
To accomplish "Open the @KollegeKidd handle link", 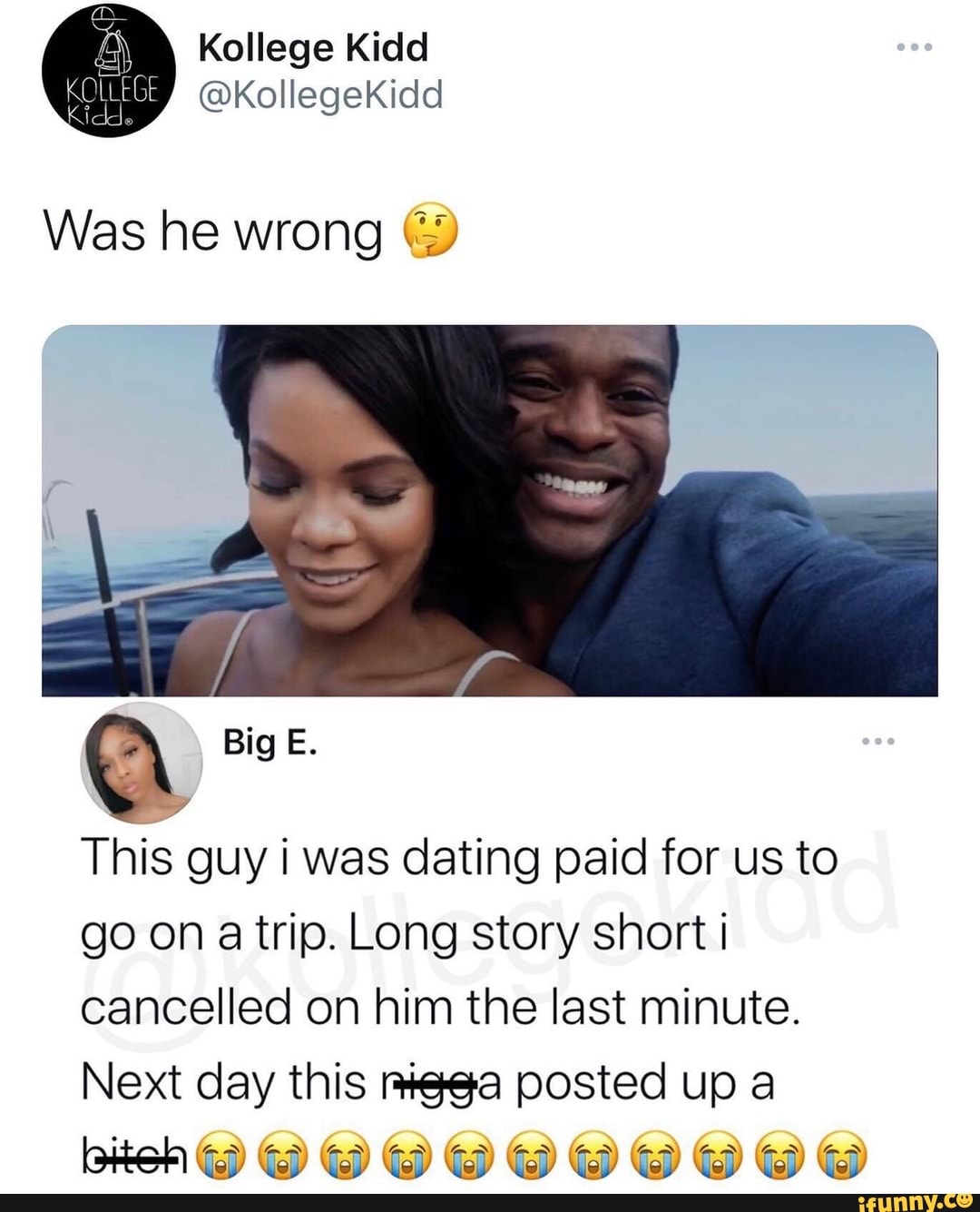I will 320,94.
